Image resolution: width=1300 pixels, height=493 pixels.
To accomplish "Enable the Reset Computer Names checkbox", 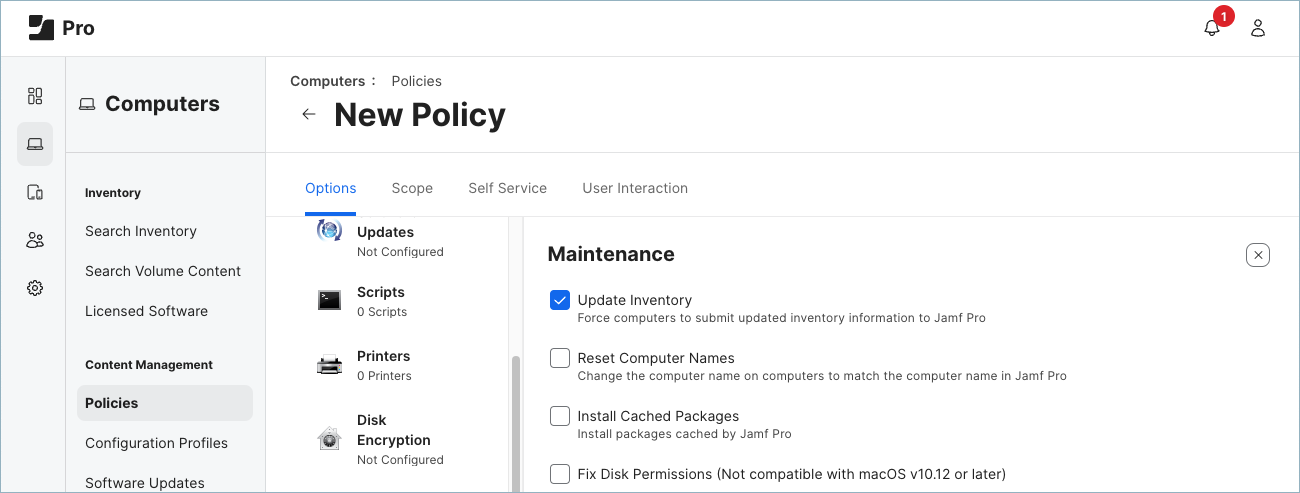I will click(560, 358).
